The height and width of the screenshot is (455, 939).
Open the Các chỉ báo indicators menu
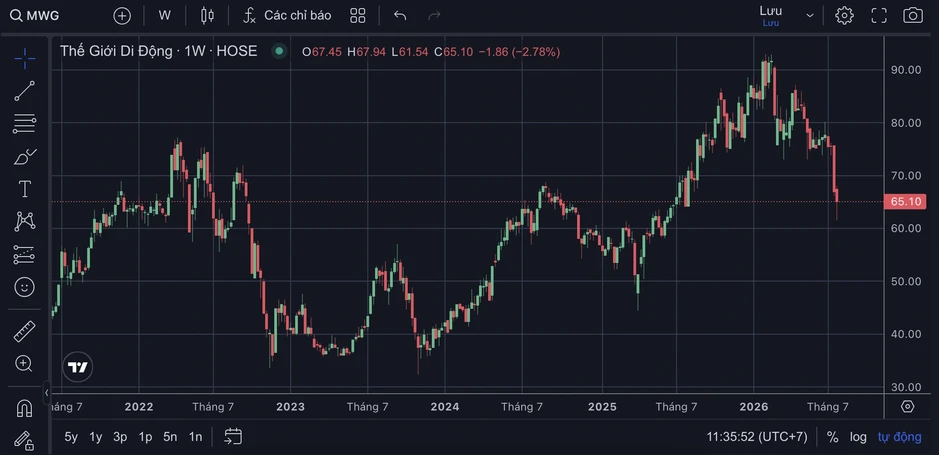(286, 16)
